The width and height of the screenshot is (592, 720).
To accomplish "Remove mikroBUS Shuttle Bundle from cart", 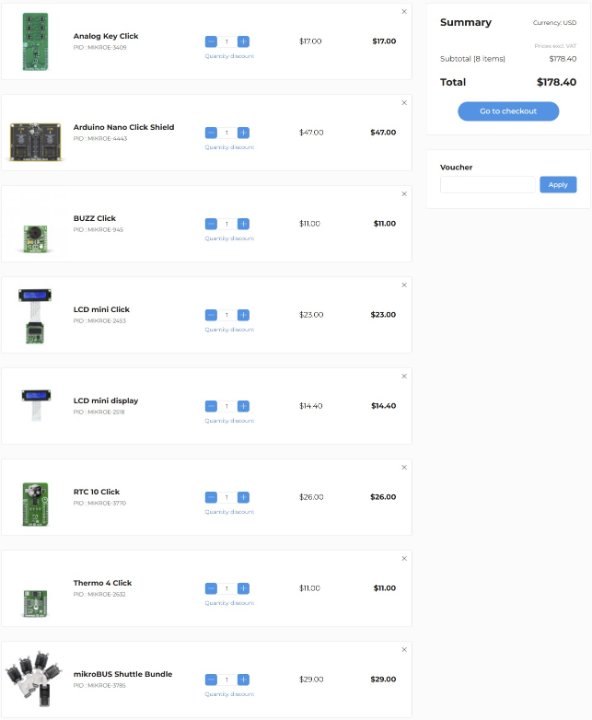I will [404, 650].
